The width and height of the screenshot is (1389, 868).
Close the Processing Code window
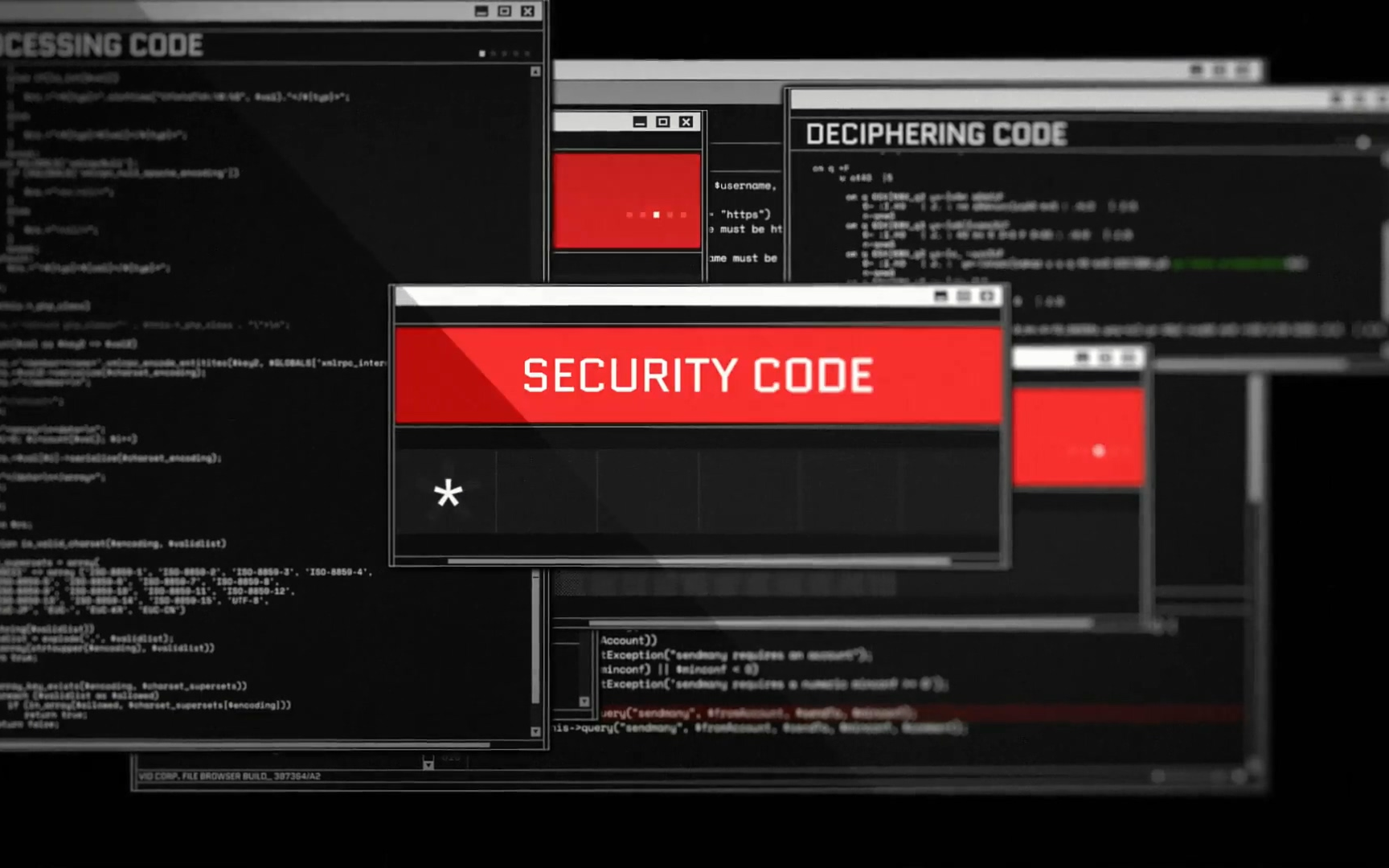pos(527,11)
